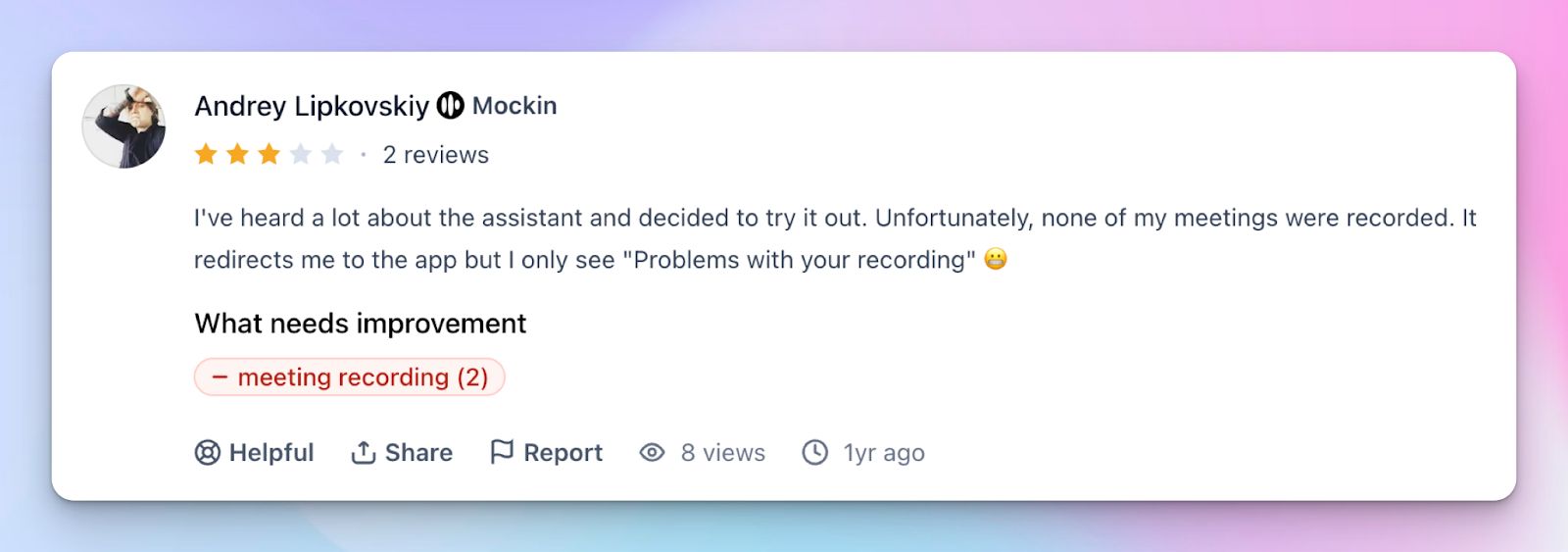Click the first filled gold star
The height and width of the screenshot is (552, 1568).
point(206,154)
